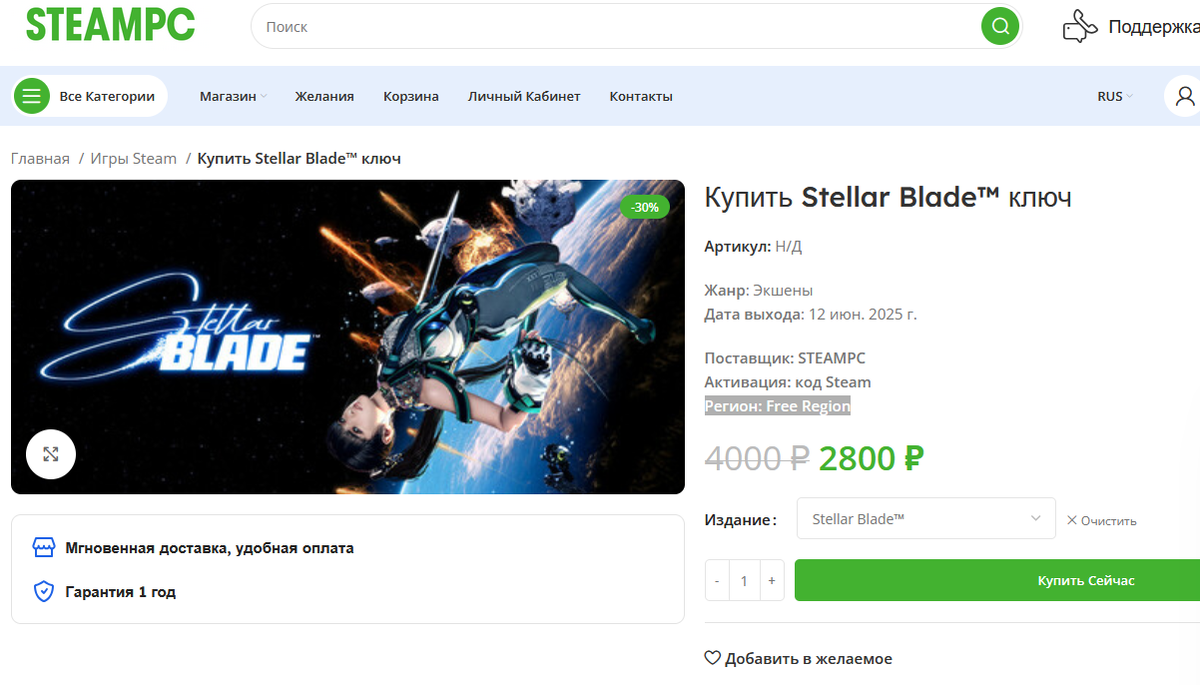Click the shield icon beside Гарантия 1 год

pyautogui.click(x=43, y=592)
